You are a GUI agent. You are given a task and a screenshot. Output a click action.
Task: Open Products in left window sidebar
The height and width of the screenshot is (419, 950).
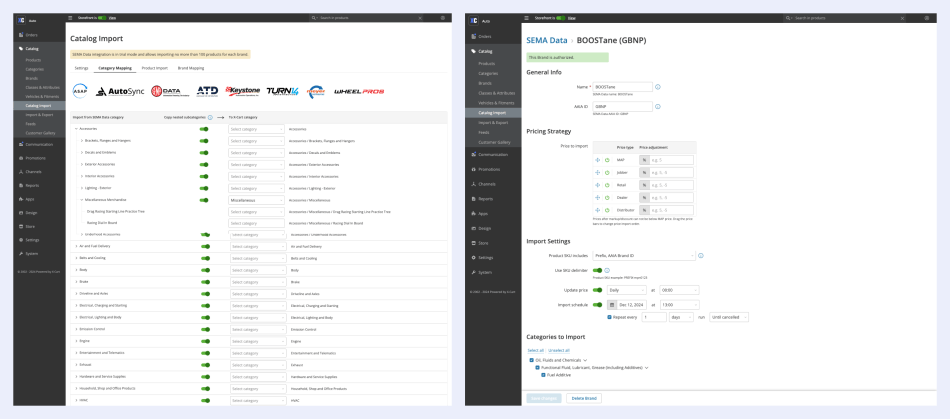[x=33, y=60]
